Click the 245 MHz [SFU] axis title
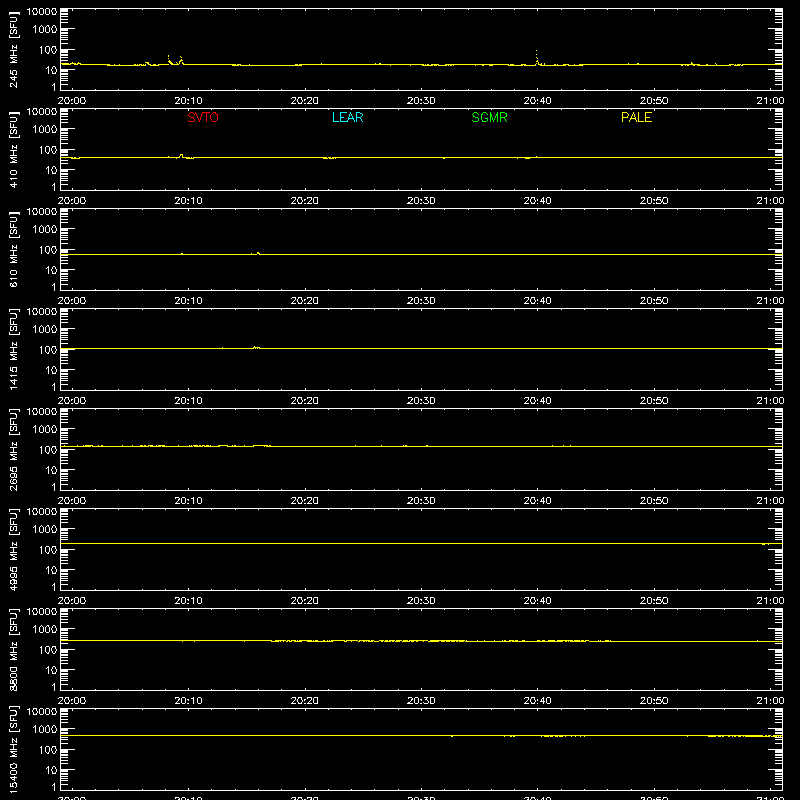This screenshot has width=800, height=800. pos(13,49)
